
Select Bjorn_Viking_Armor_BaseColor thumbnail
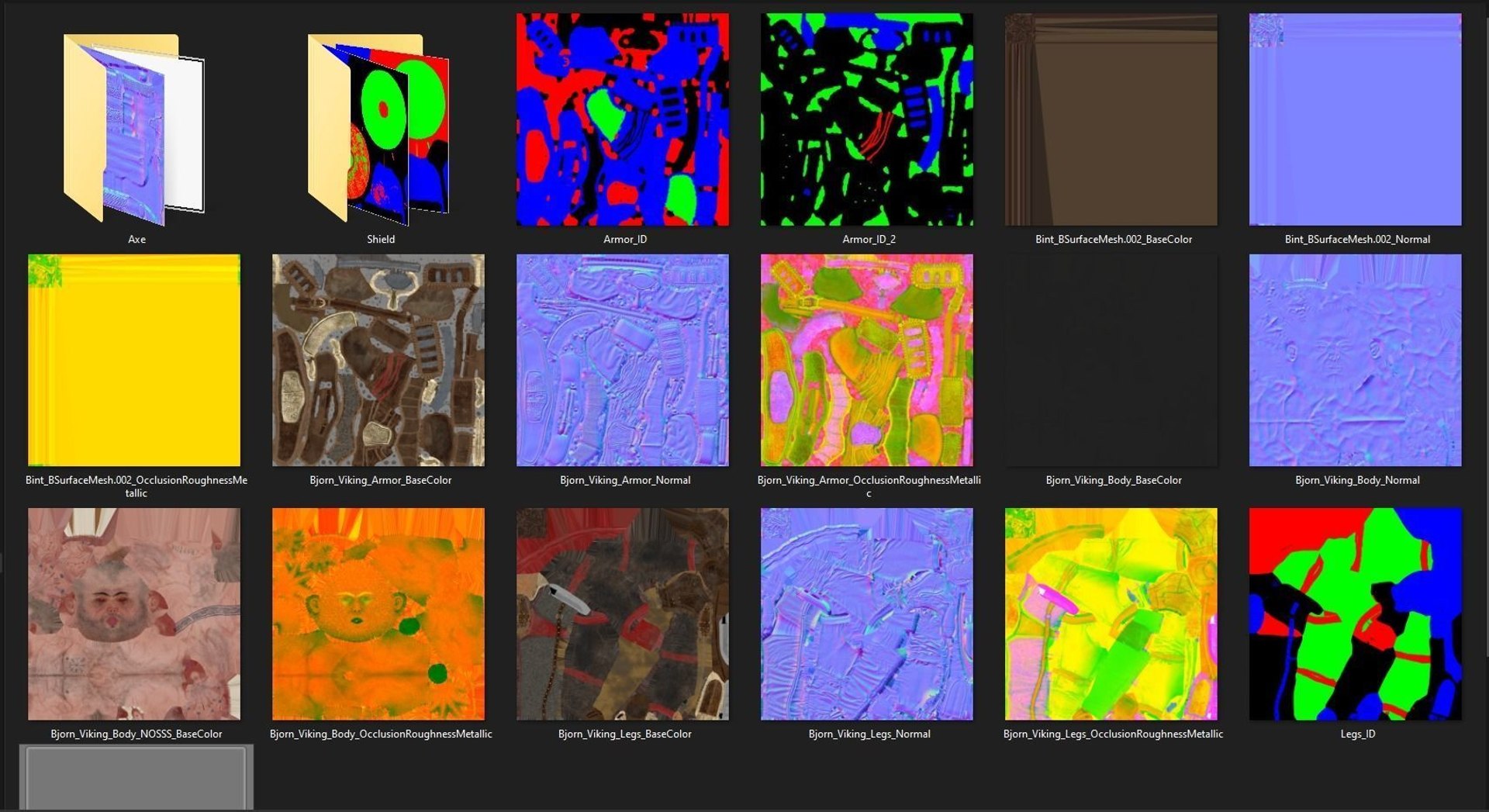pyautogui.click(x=378, y=360)
